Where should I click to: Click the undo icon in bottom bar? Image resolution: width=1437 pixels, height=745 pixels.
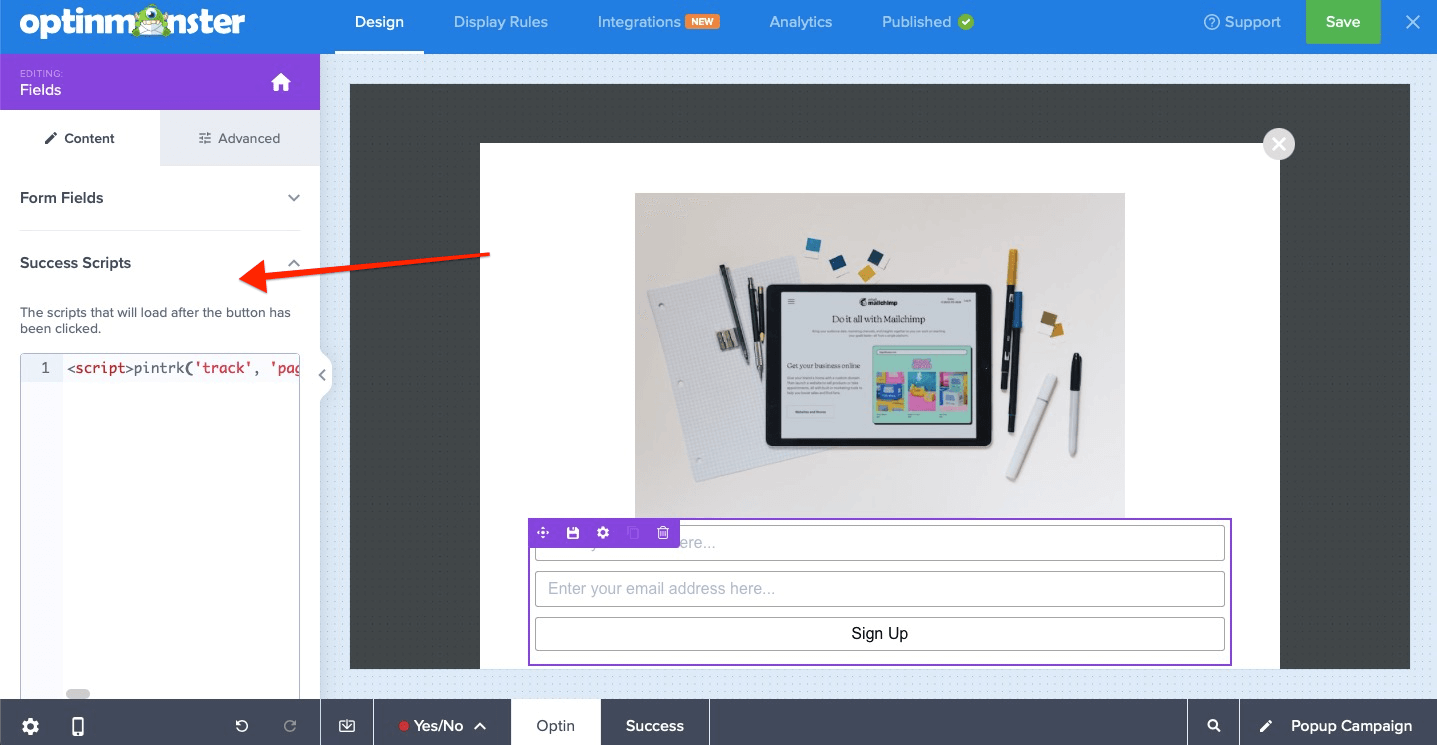tap(242, 727)
